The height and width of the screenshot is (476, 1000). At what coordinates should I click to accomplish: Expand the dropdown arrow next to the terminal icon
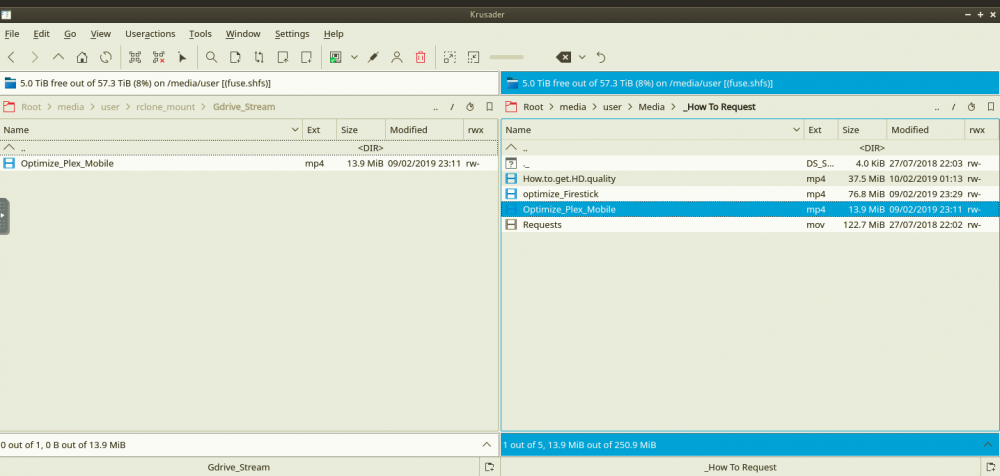coord(354,57)
